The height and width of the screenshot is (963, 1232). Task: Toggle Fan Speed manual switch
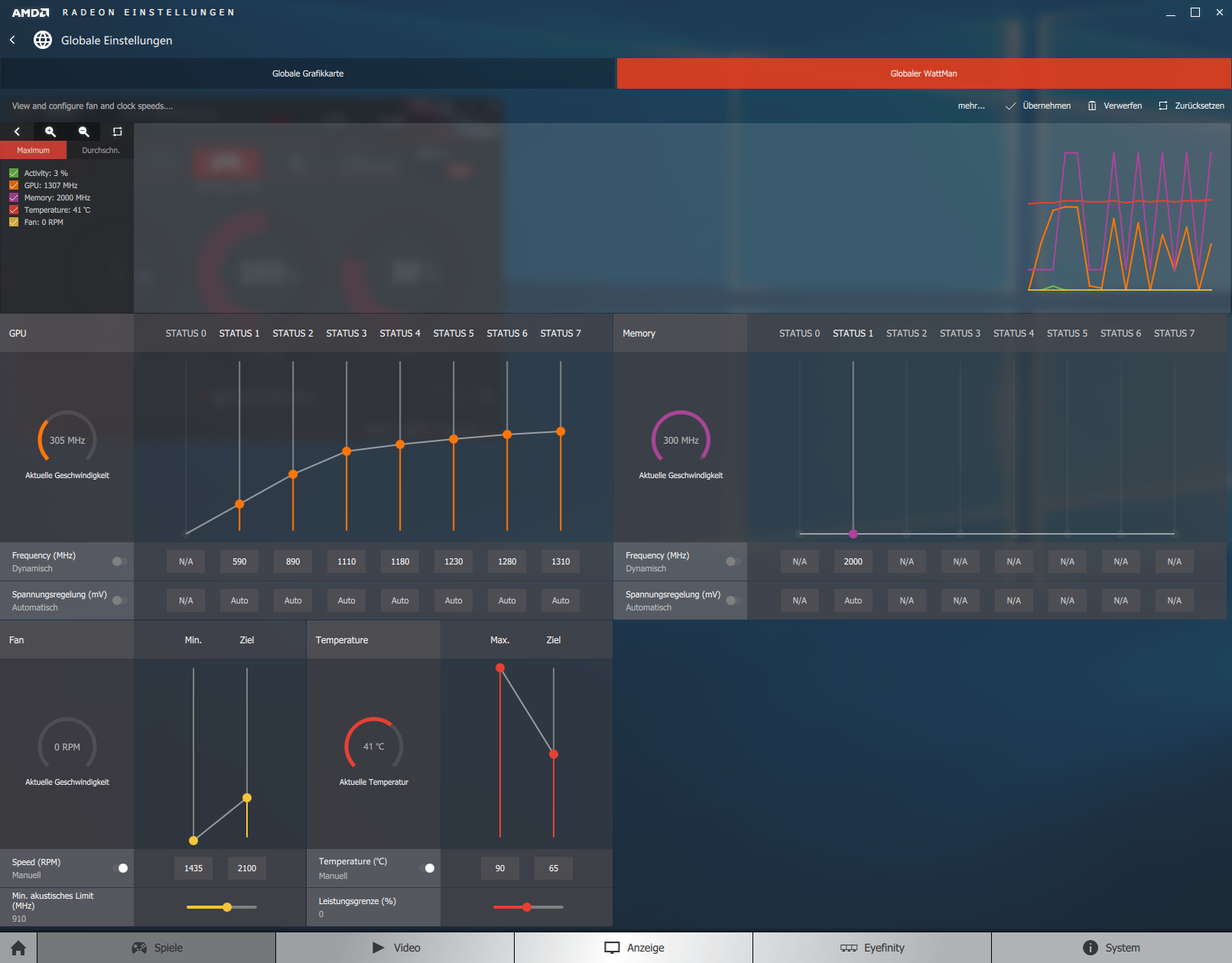[x=120, y=868]
